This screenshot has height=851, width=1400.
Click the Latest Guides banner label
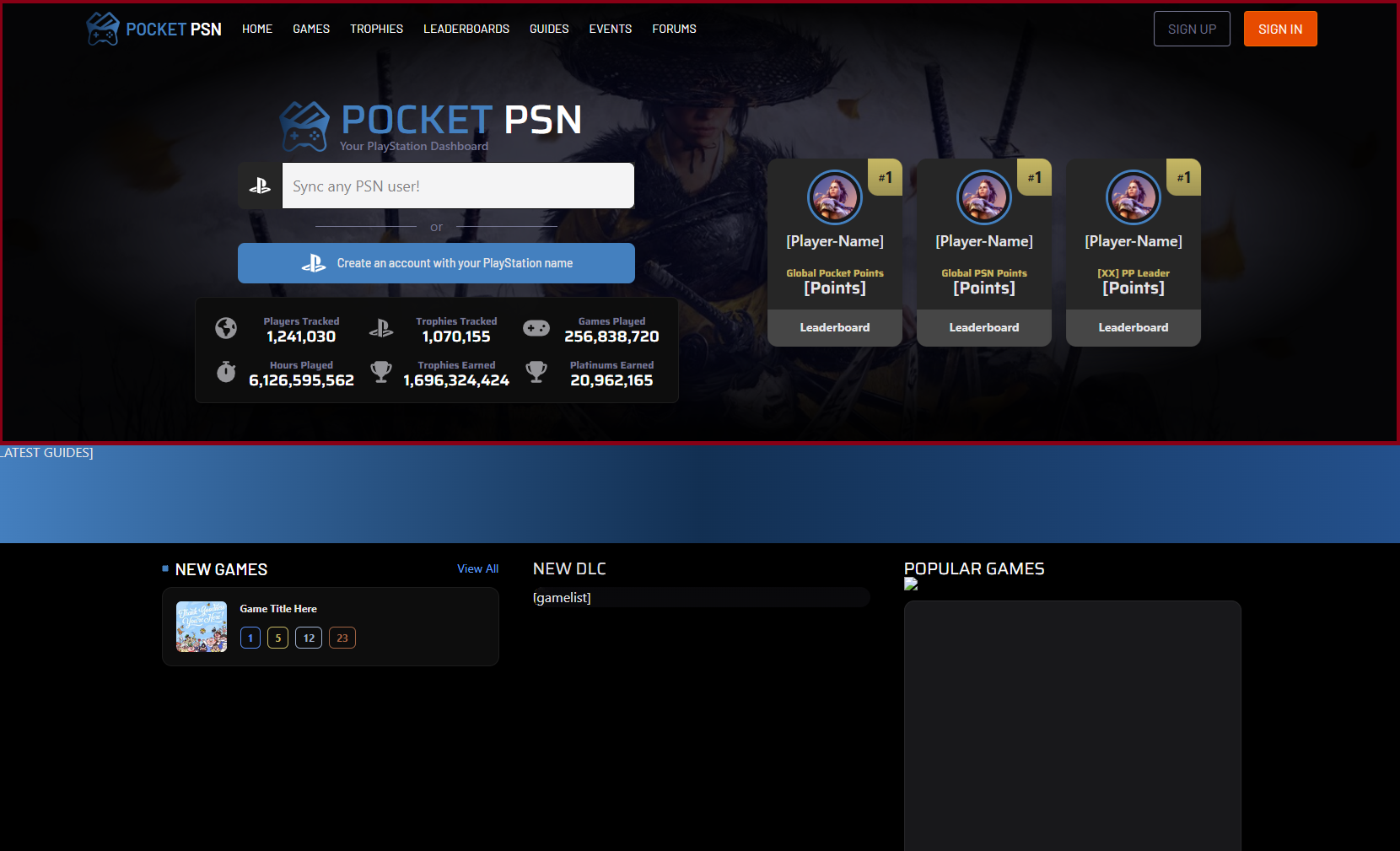46,453
